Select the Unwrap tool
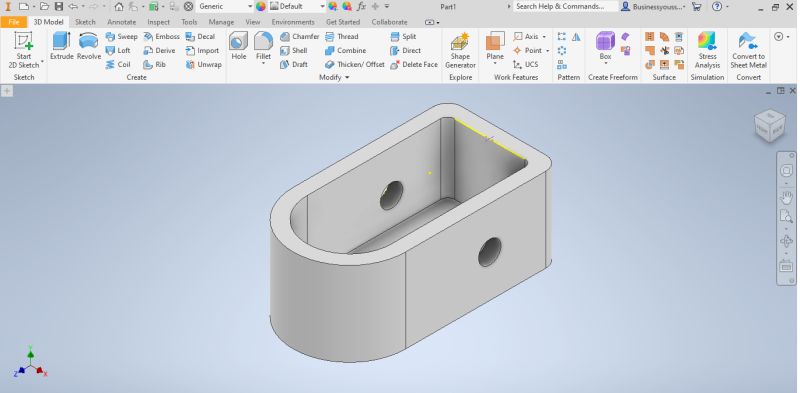 coord(204,64)
